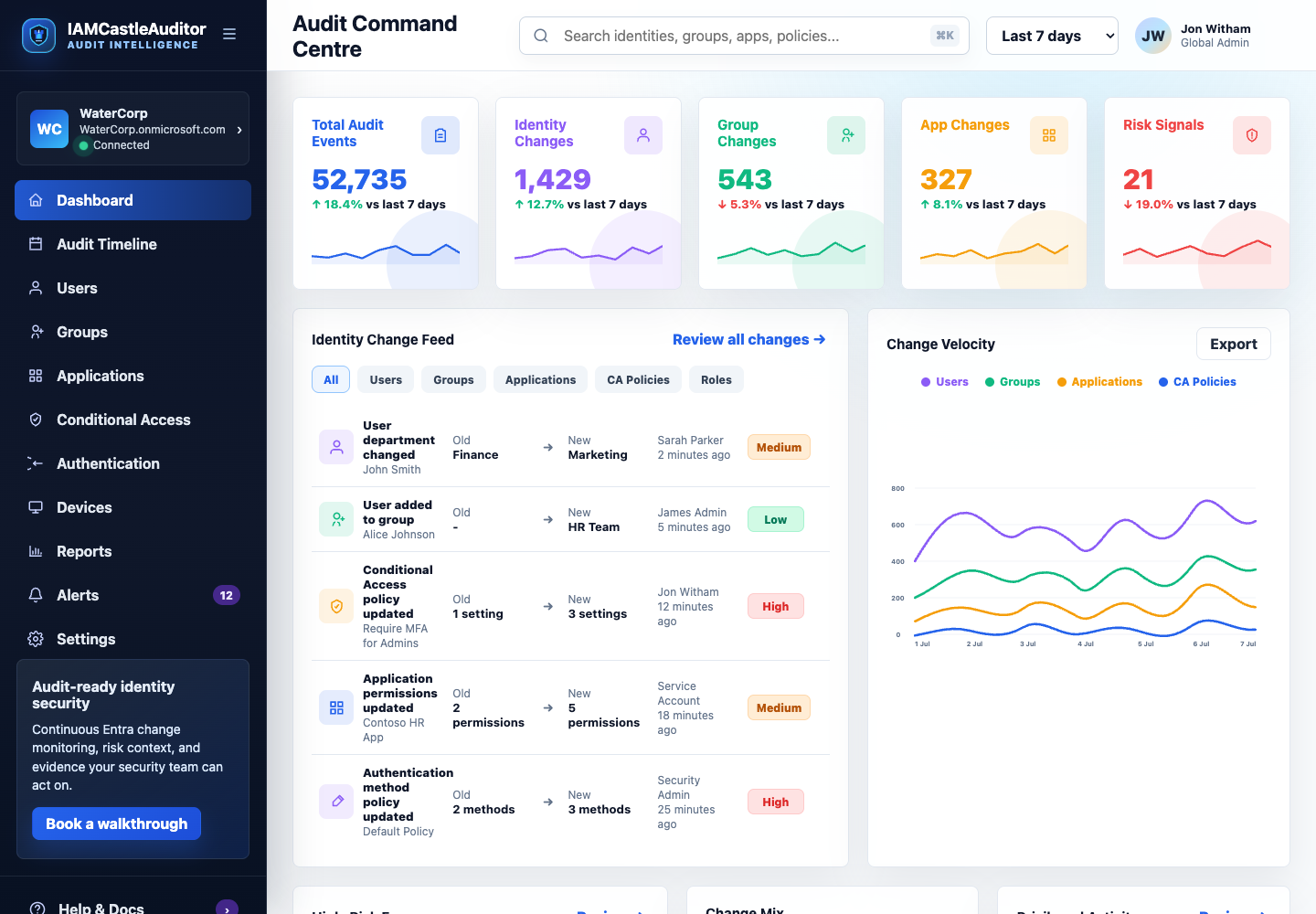Image resolution: width=1316 pixels, height=914 pixels.
Task: Filter feed by Users
Action: point(386,379)
